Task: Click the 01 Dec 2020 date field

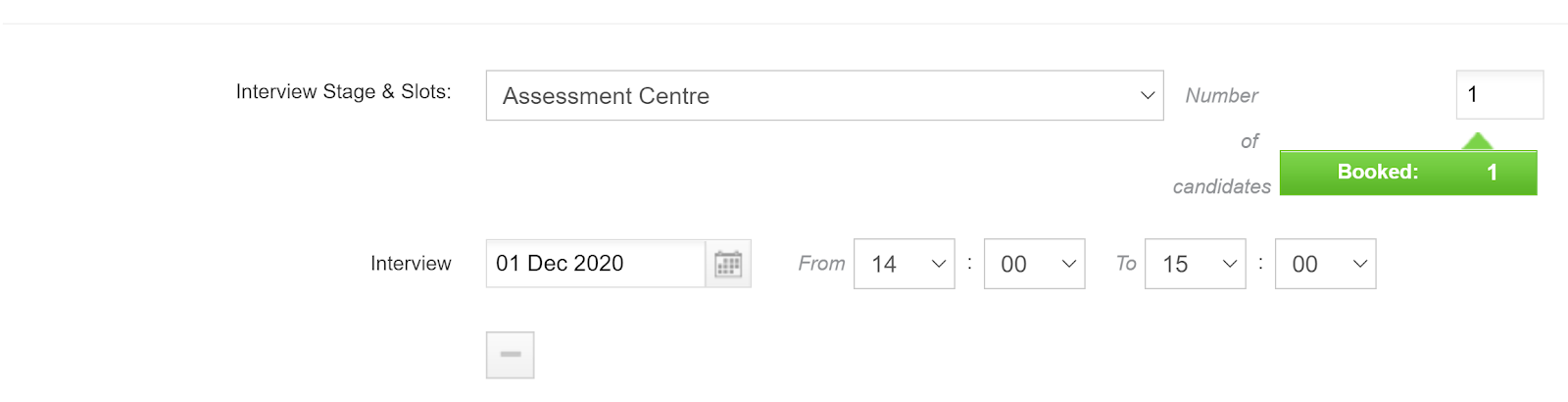Action: (x=596, y=264)
